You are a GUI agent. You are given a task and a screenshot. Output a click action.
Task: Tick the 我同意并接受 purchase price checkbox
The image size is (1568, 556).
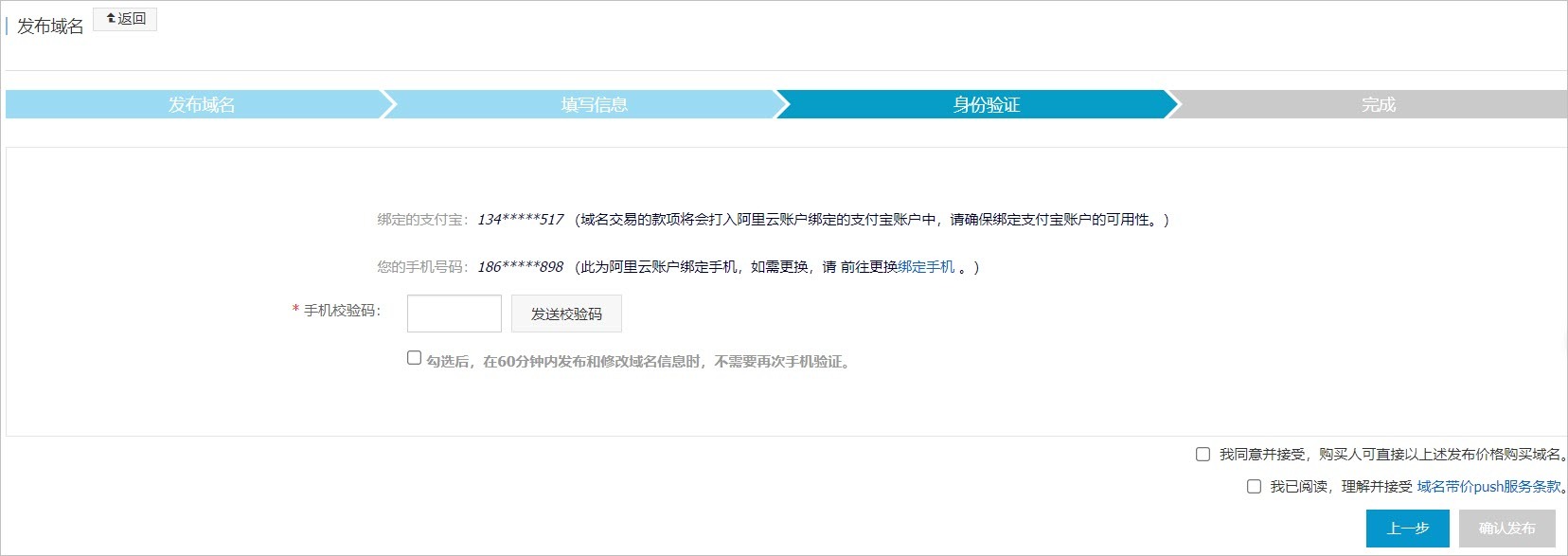(1203, 455)
